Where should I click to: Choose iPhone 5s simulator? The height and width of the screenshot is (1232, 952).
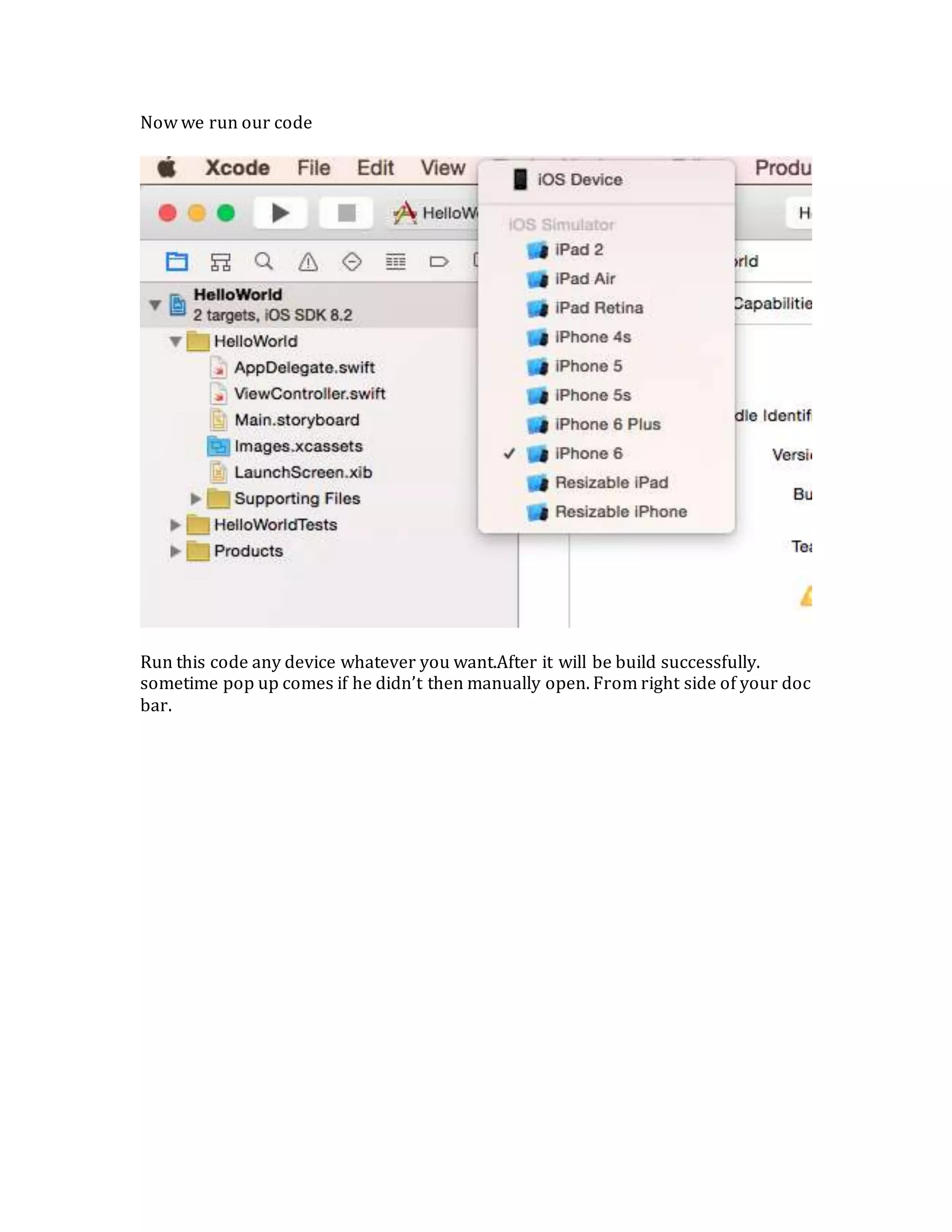pos(606,396)
